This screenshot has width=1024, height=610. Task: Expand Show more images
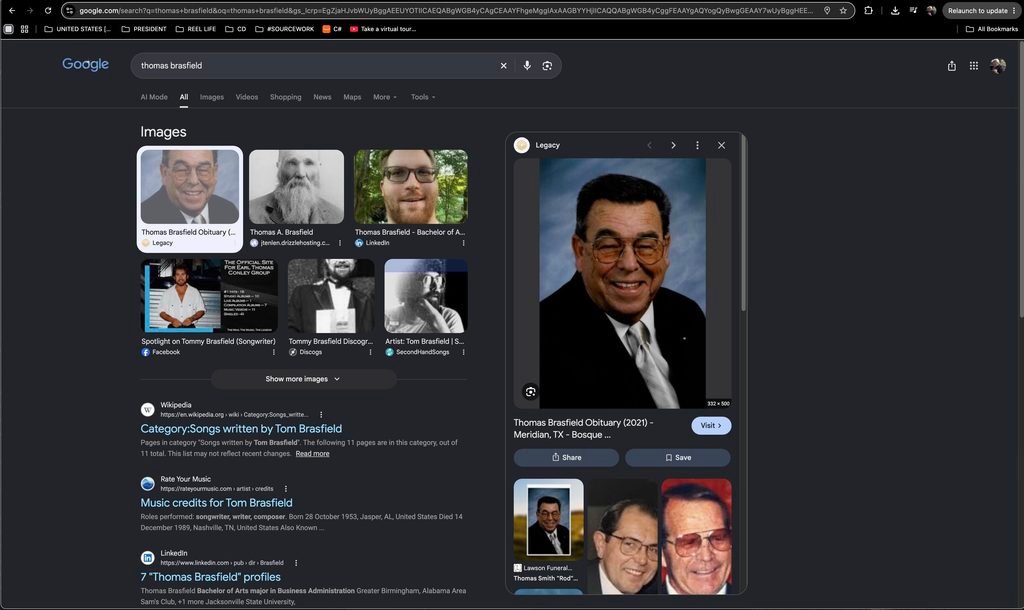(303, 379)
